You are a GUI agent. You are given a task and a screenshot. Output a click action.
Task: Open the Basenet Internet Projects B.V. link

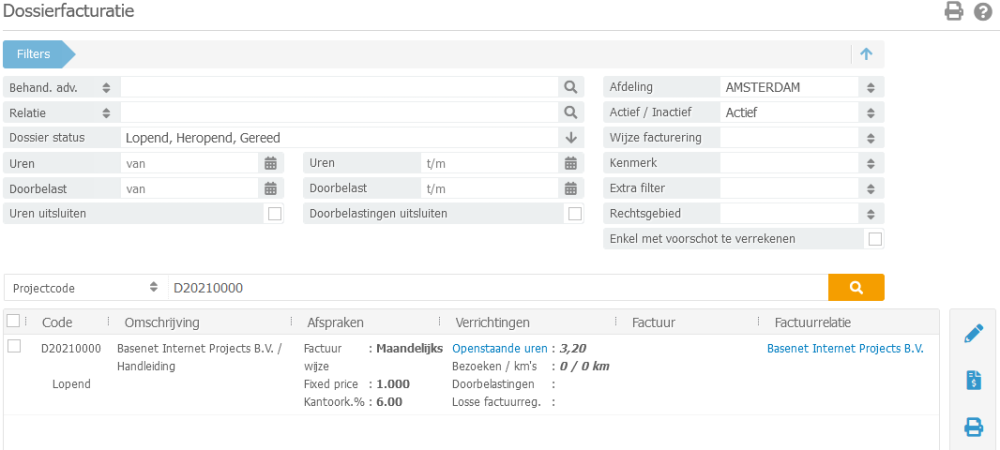tap(845, 349)
